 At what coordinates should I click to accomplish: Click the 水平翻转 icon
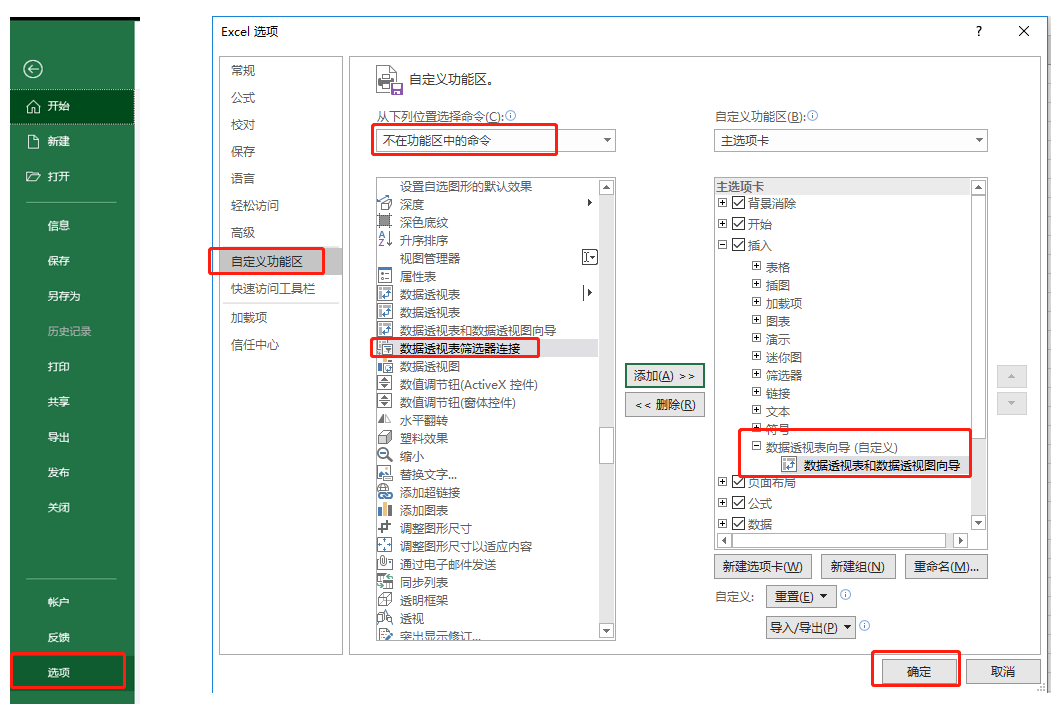[384, 420]
